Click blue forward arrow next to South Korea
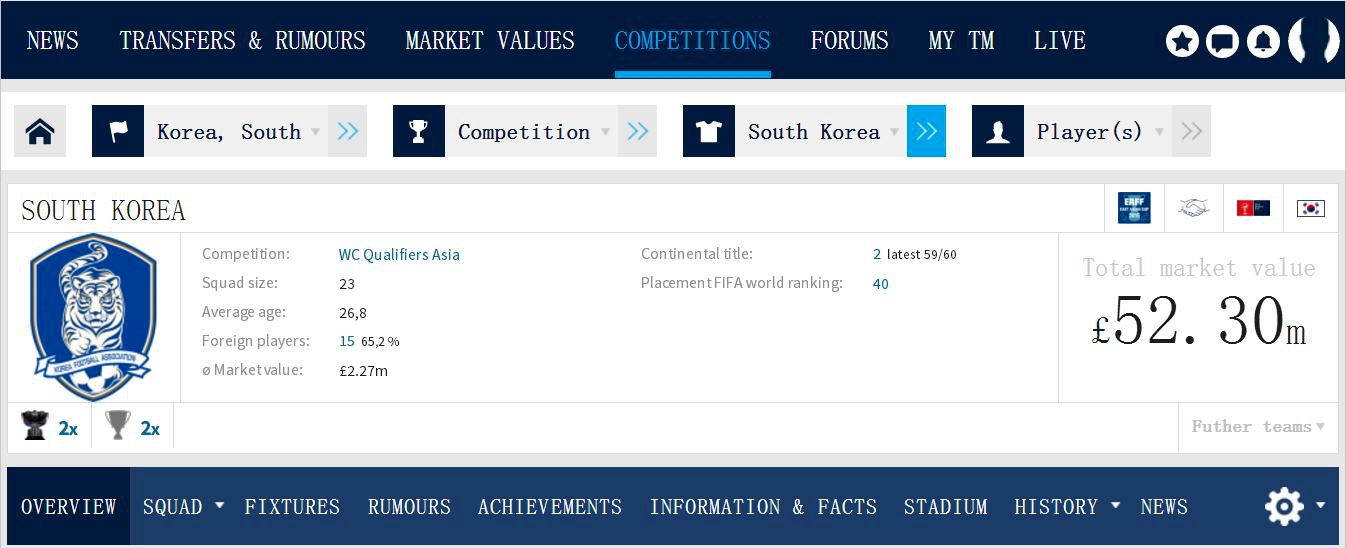Viewport: 1346px width, 548px height. tap(926, 131)
